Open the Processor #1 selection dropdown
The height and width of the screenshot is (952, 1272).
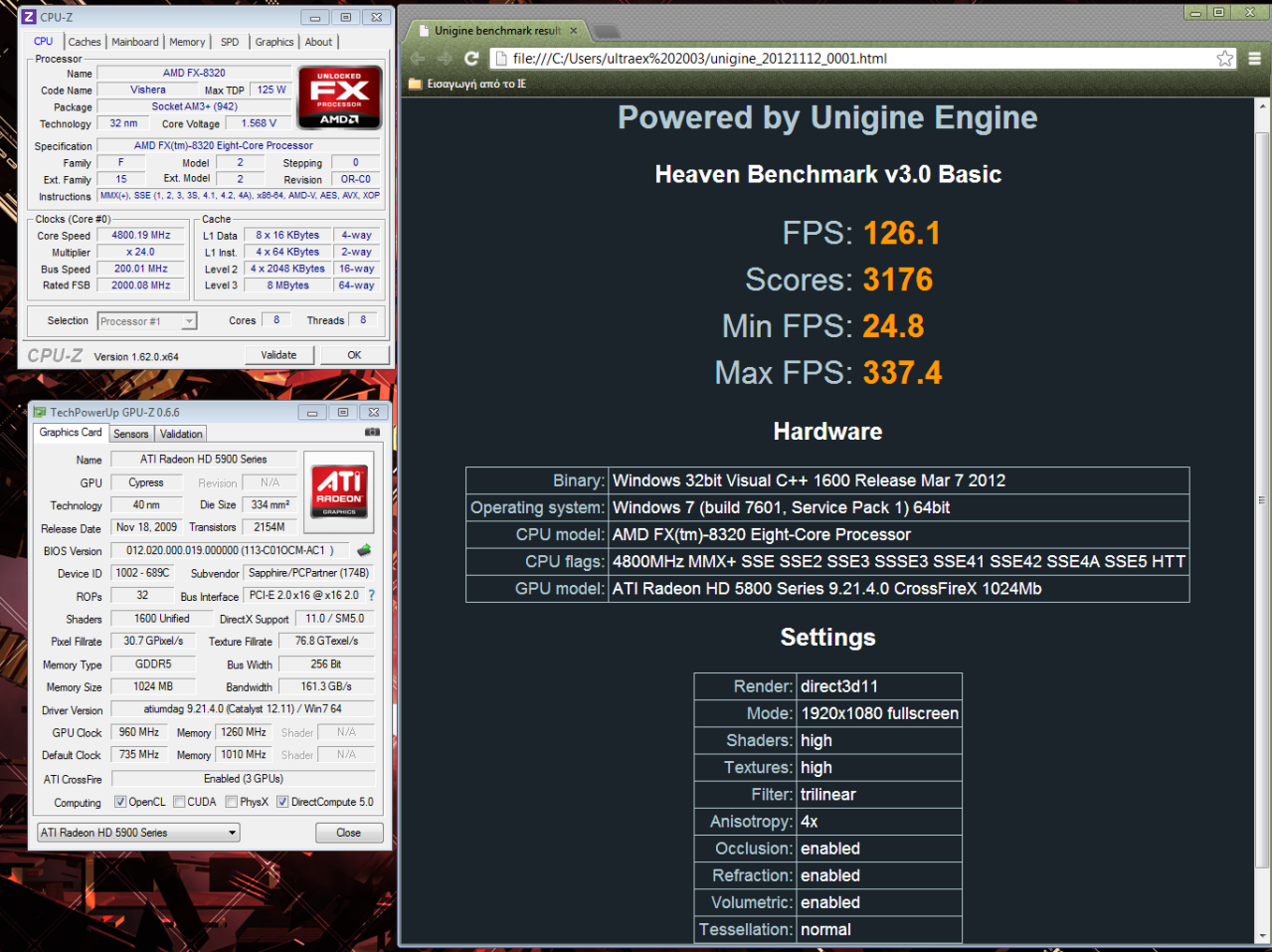(x=147, y=321)
